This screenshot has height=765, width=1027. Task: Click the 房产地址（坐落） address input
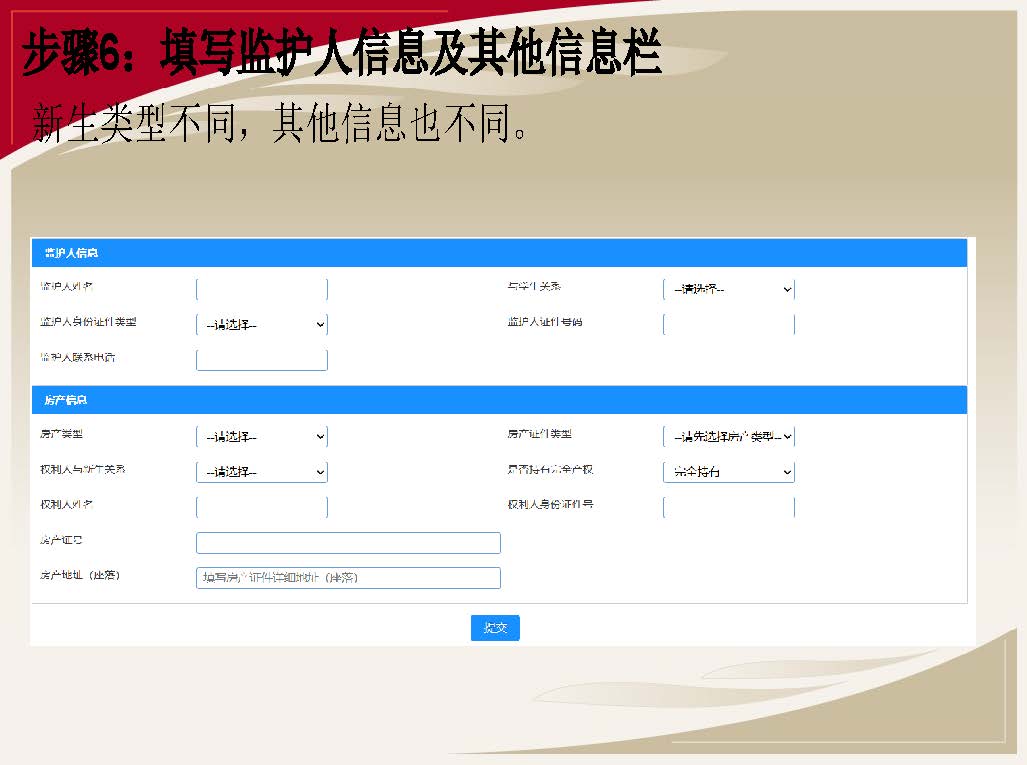(348, 578)
